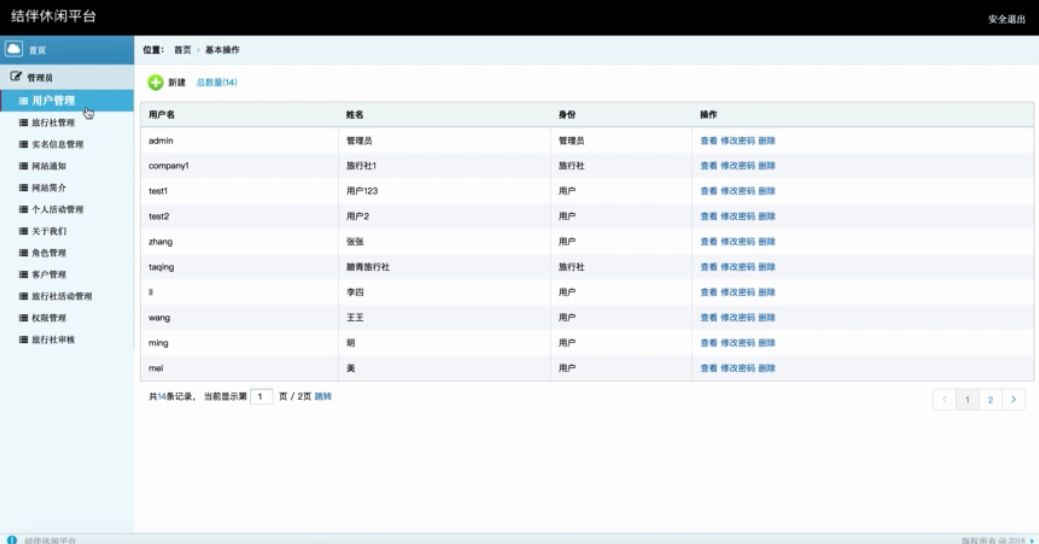Open 权限管理 in the sidebar
1039x544 pixels.
click(49, 318)
